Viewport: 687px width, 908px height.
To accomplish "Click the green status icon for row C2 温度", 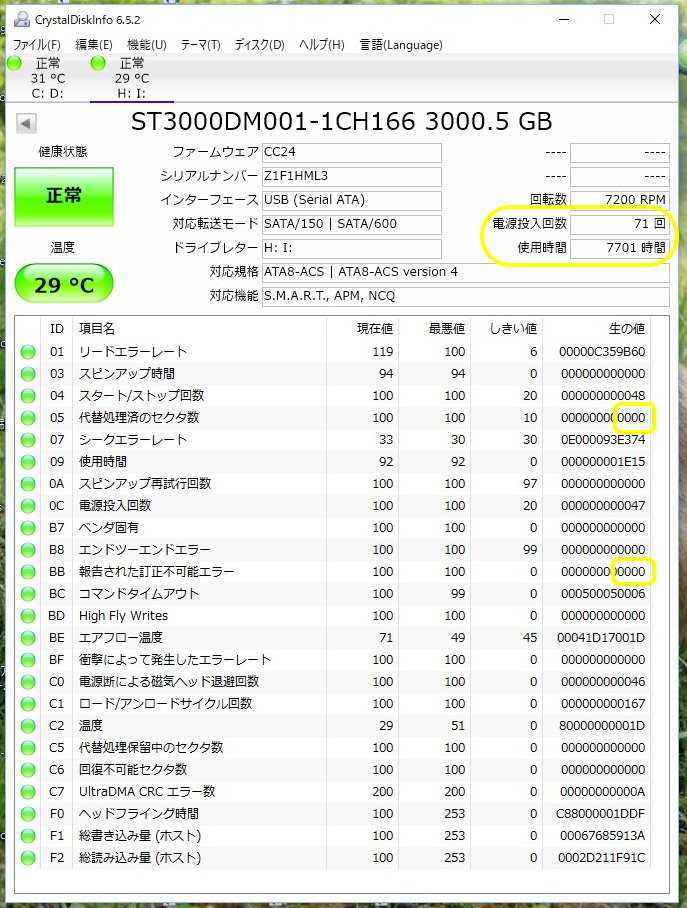I will click(28, 726).
